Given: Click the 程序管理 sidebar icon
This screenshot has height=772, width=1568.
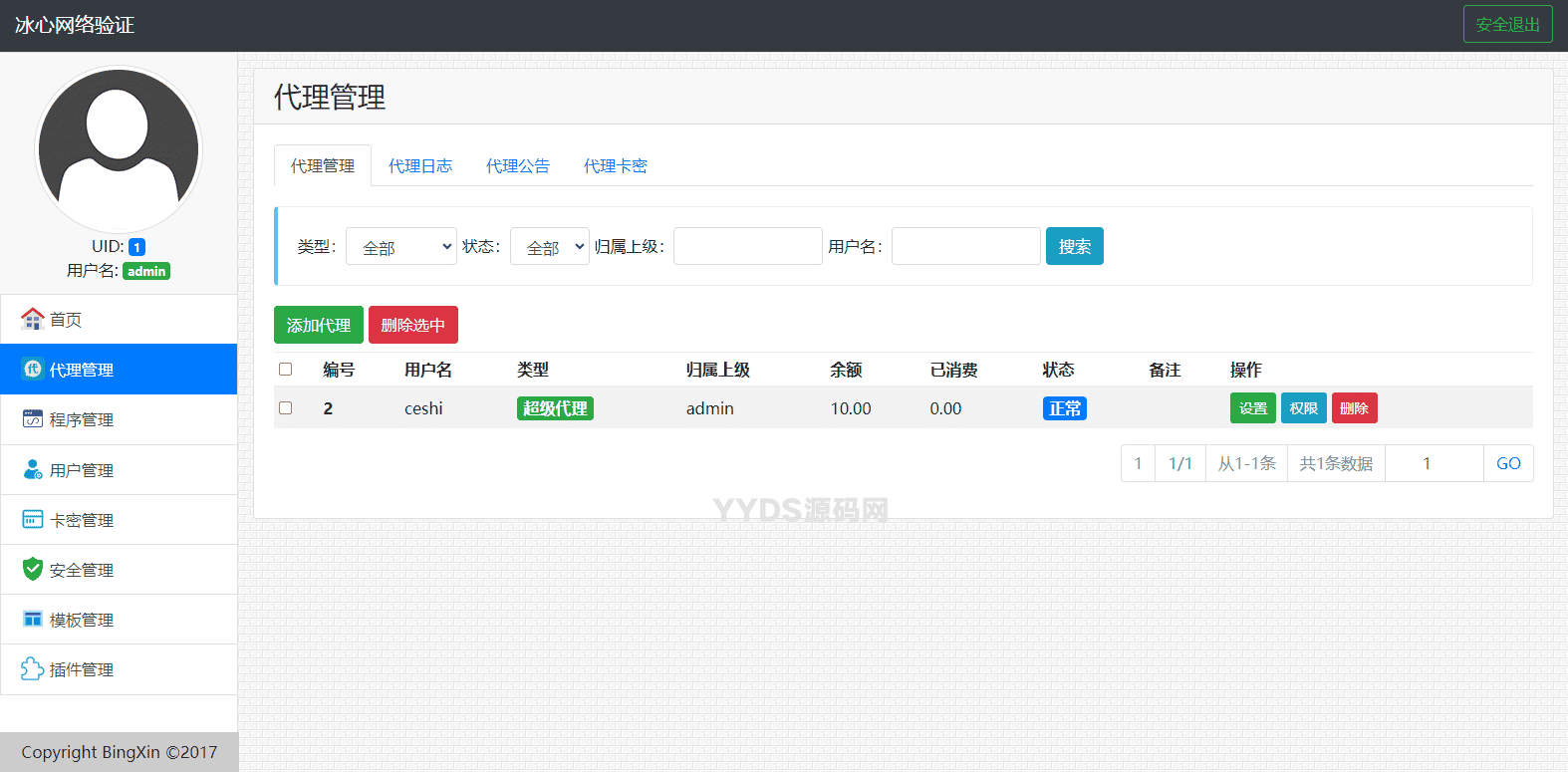Looking at the screenshot, I should (x=33, y=418).
